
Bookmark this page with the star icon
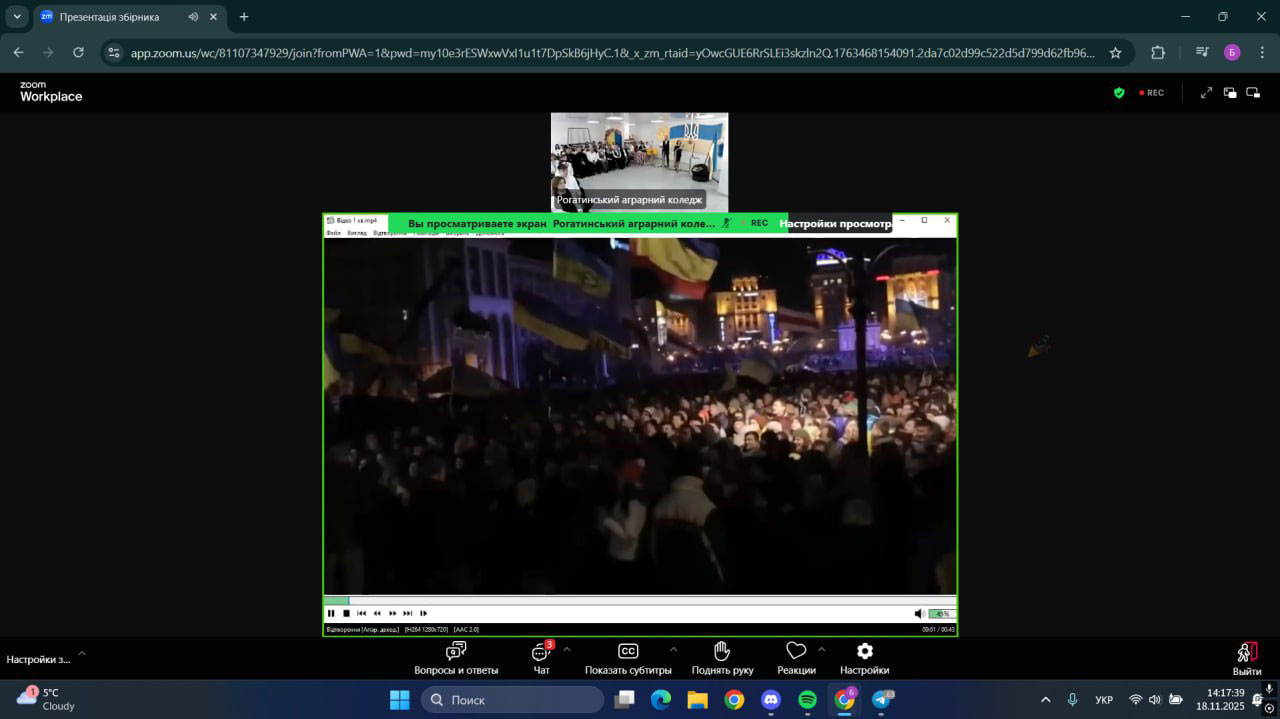click(x=1115, y=53)
